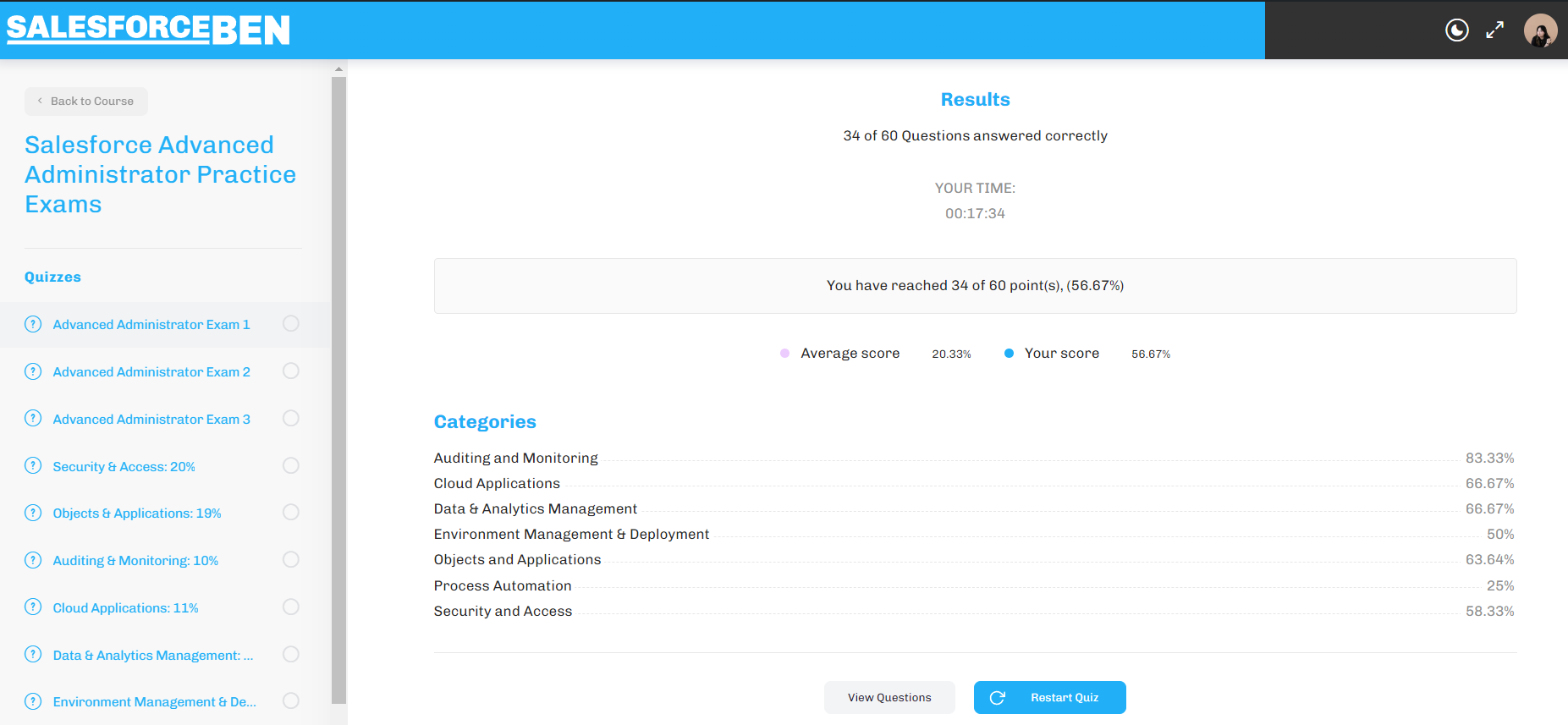Open Advanced Administrator Exam 2

[151, 372]
